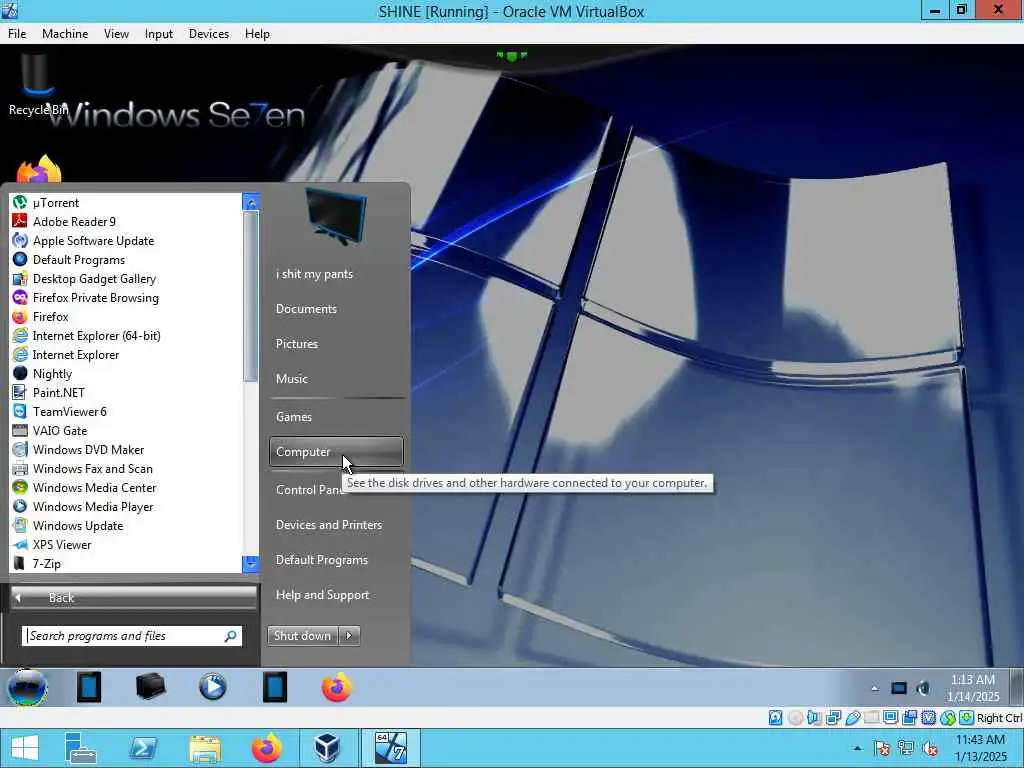Open the media player icon on guest taskbar

[212, 687]
